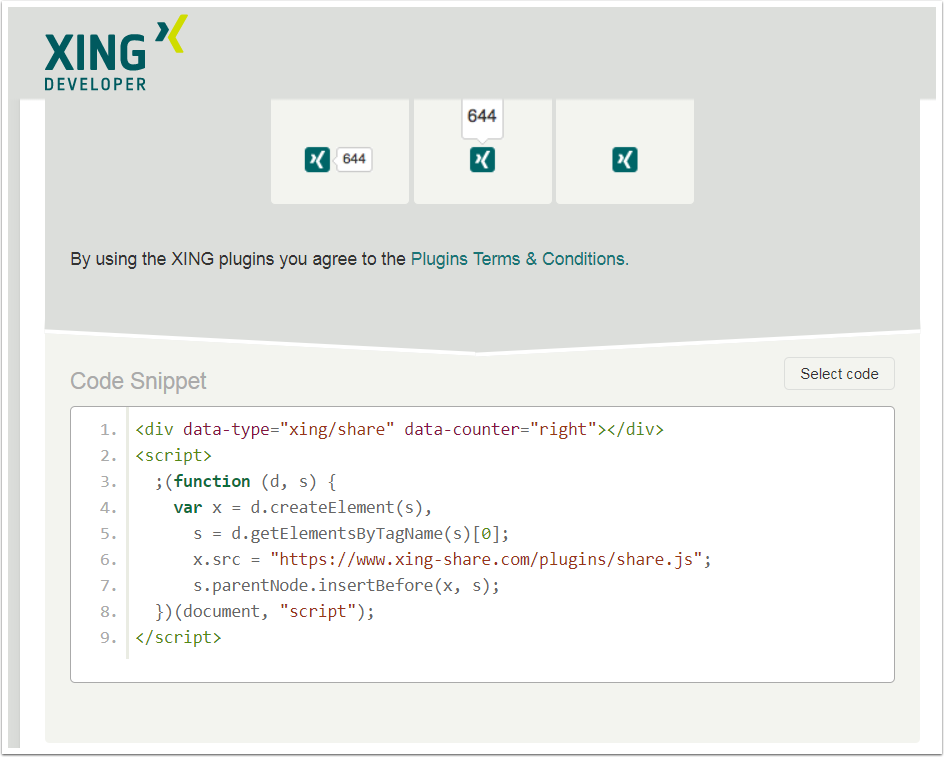Select XING share button without counter
Screen dimensions: 944x757
[x=625, y=160]
